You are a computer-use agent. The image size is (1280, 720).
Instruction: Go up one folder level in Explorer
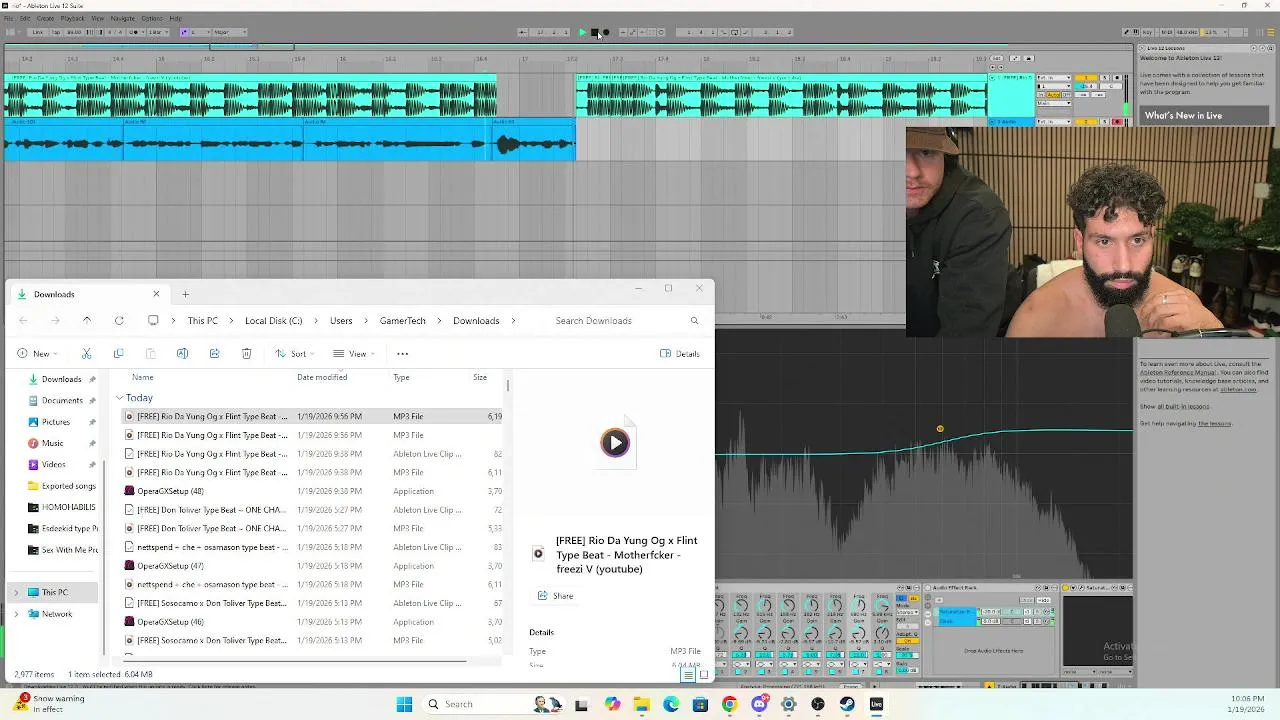click(87, 321)
